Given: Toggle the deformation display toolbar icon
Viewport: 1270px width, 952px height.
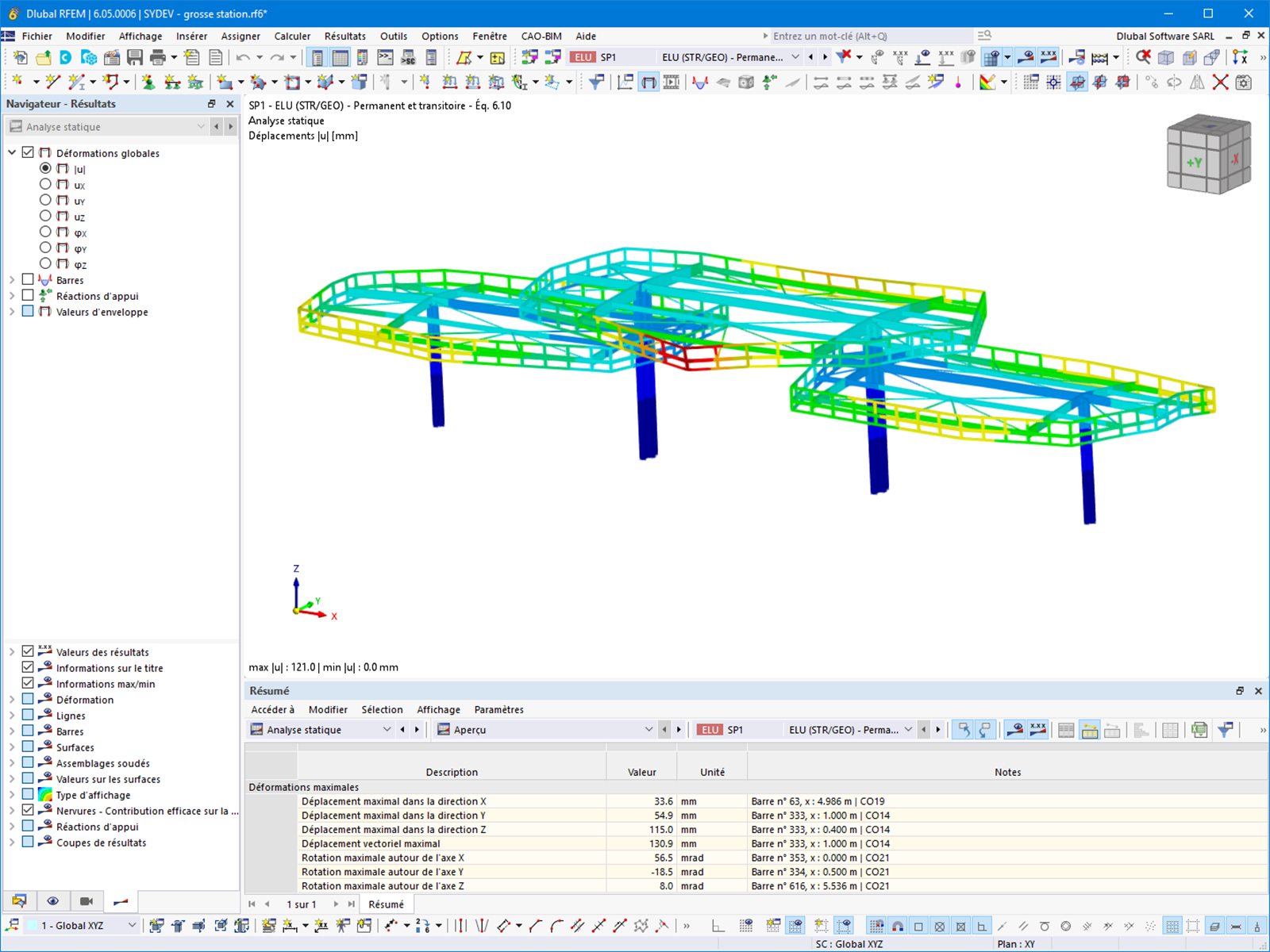Looking at the screenshot, I should click(x=648, y=82).
